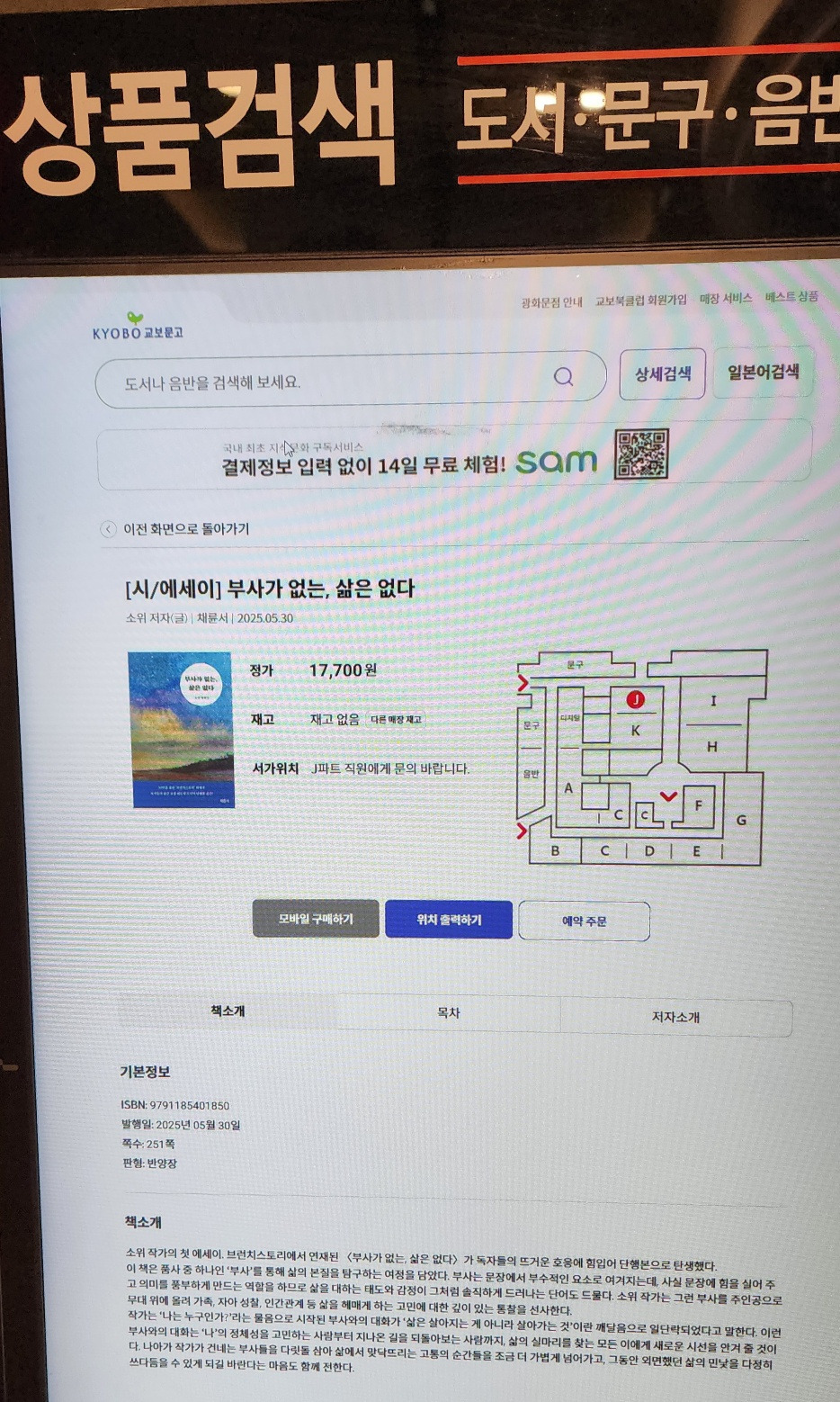Viewport: 840px width, 1402px height.
Task: Tap the 예약 주문 button
Action: (585, 921)
